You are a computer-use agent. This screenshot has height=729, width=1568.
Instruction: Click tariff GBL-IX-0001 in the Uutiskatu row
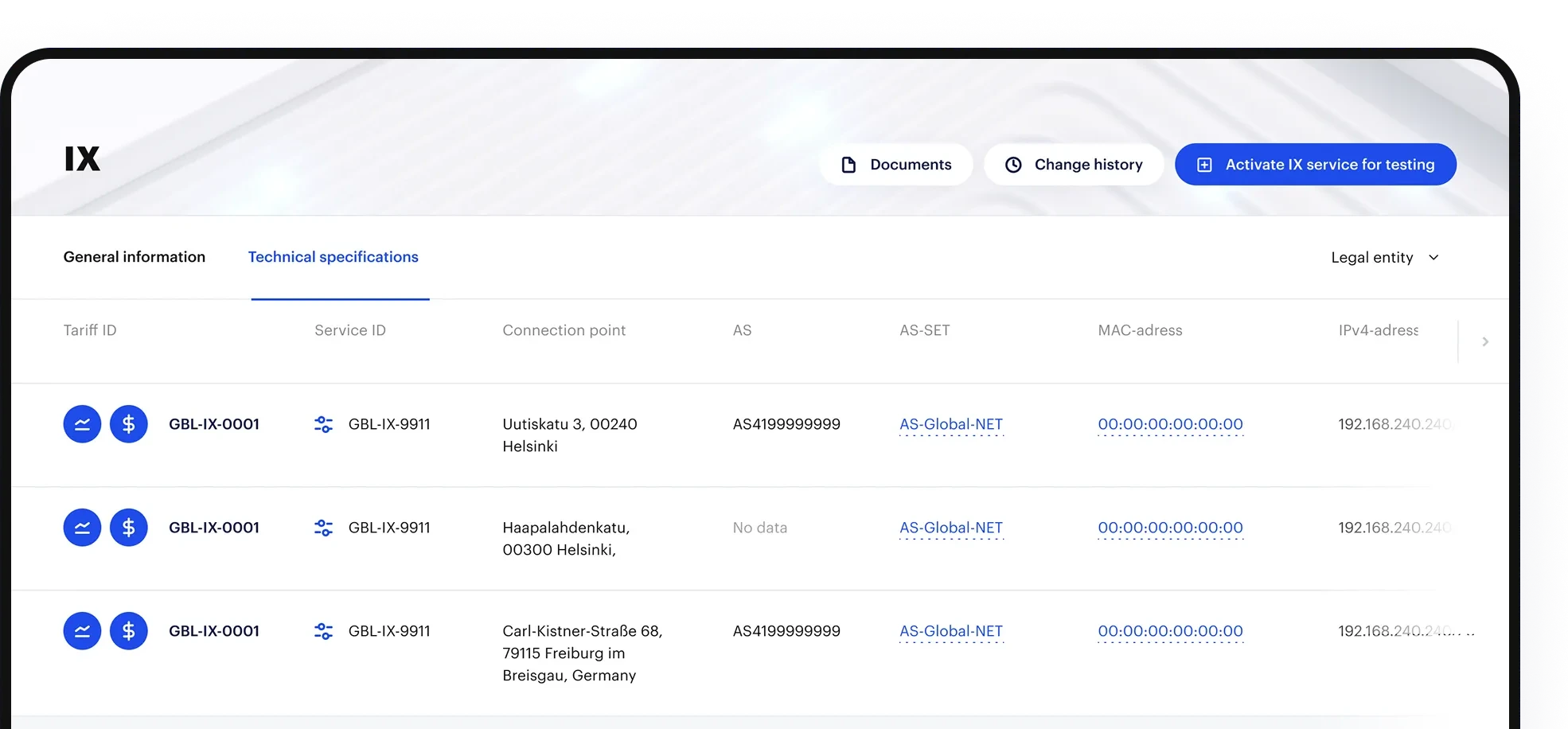214,424
